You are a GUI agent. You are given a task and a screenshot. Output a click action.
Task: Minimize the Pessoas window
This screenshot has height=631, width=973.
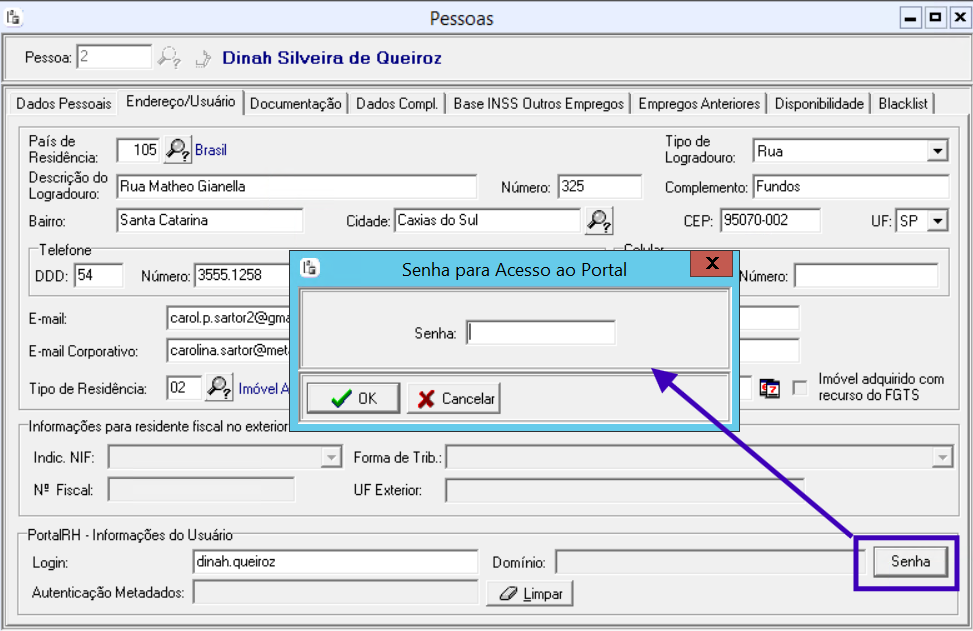click(x=910, y=18)
